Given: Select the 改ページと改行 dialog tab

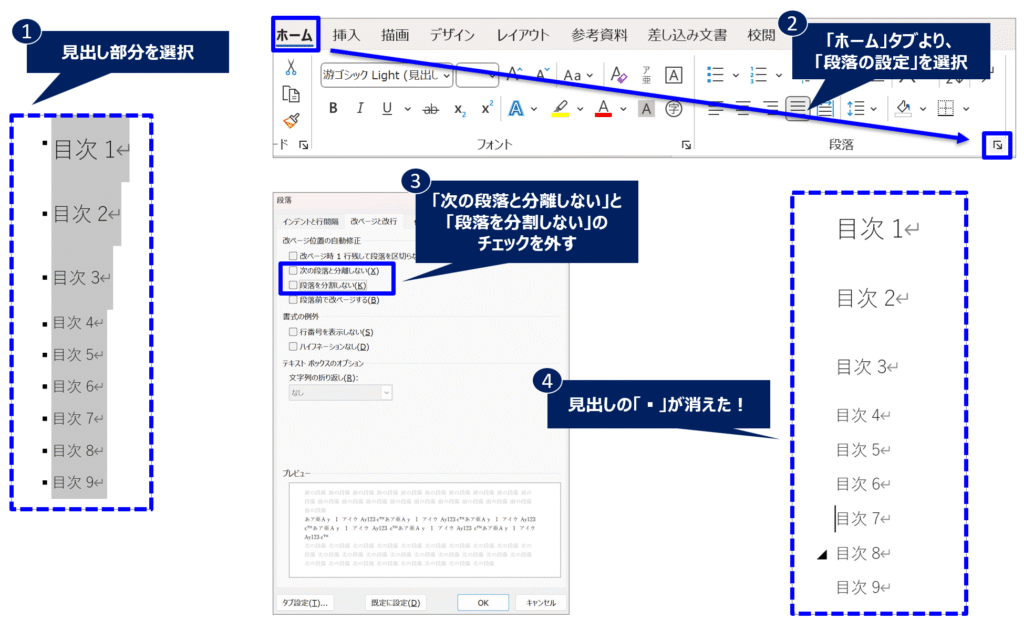Looking at the screenshot, I should [x=374, y=221].
